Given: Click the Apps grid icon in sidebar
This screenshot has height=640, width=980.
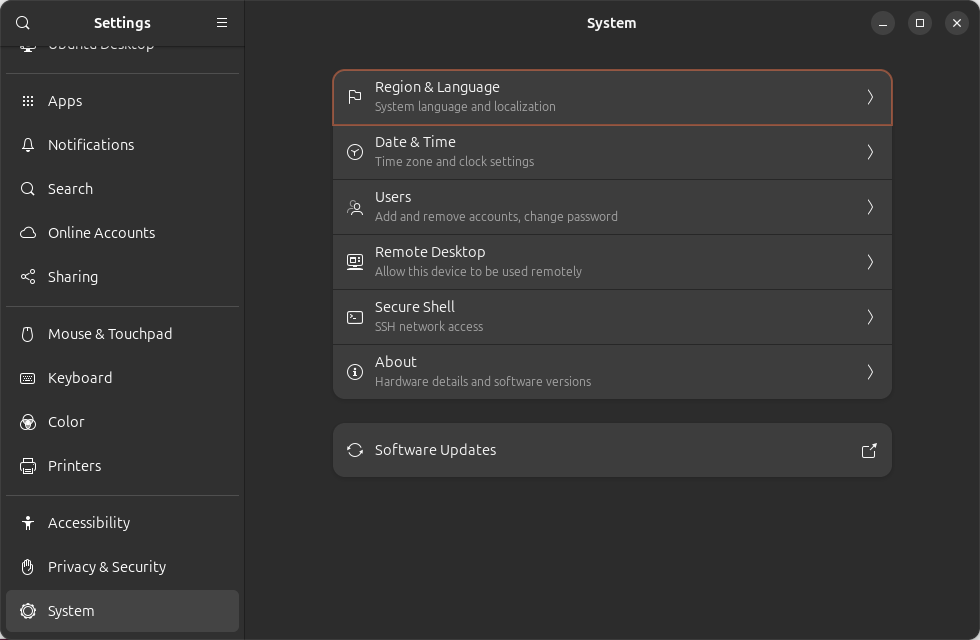Looking at the screenshot, I should pos(28,101).
